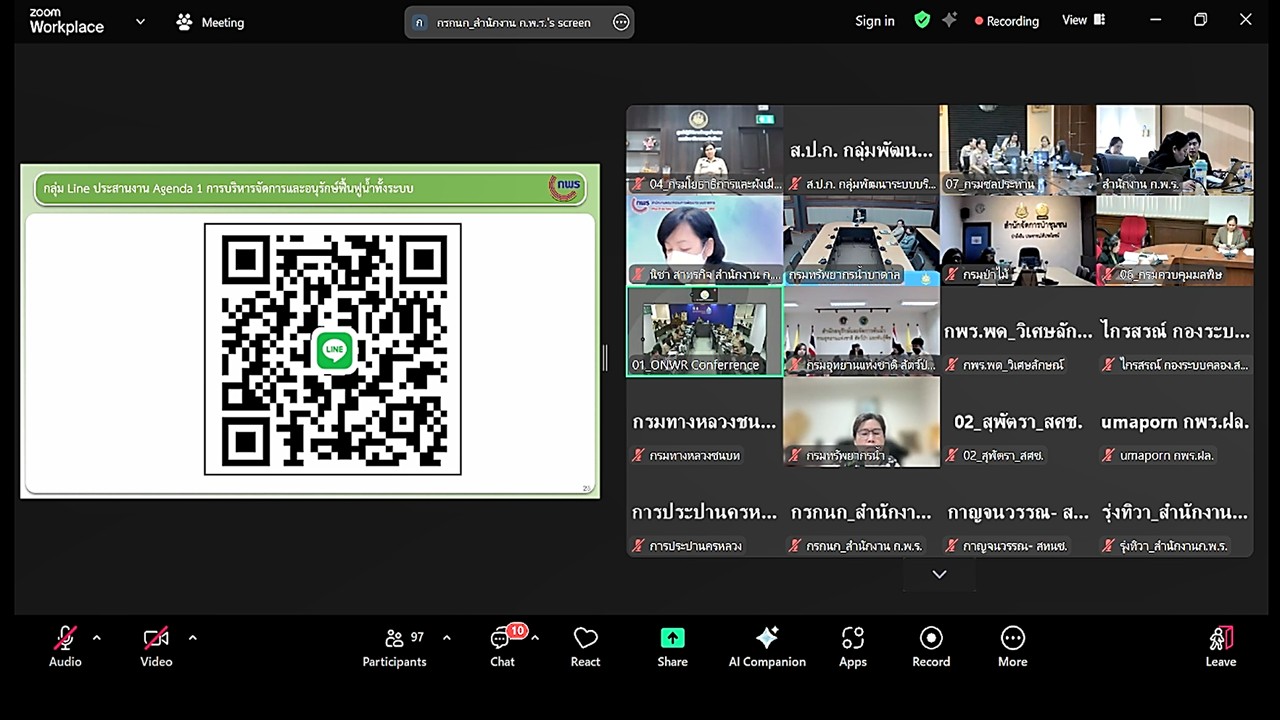1280x720 pixels.
Task: Click muted mic icon of การประปานครหลวง
Action: 638,547
